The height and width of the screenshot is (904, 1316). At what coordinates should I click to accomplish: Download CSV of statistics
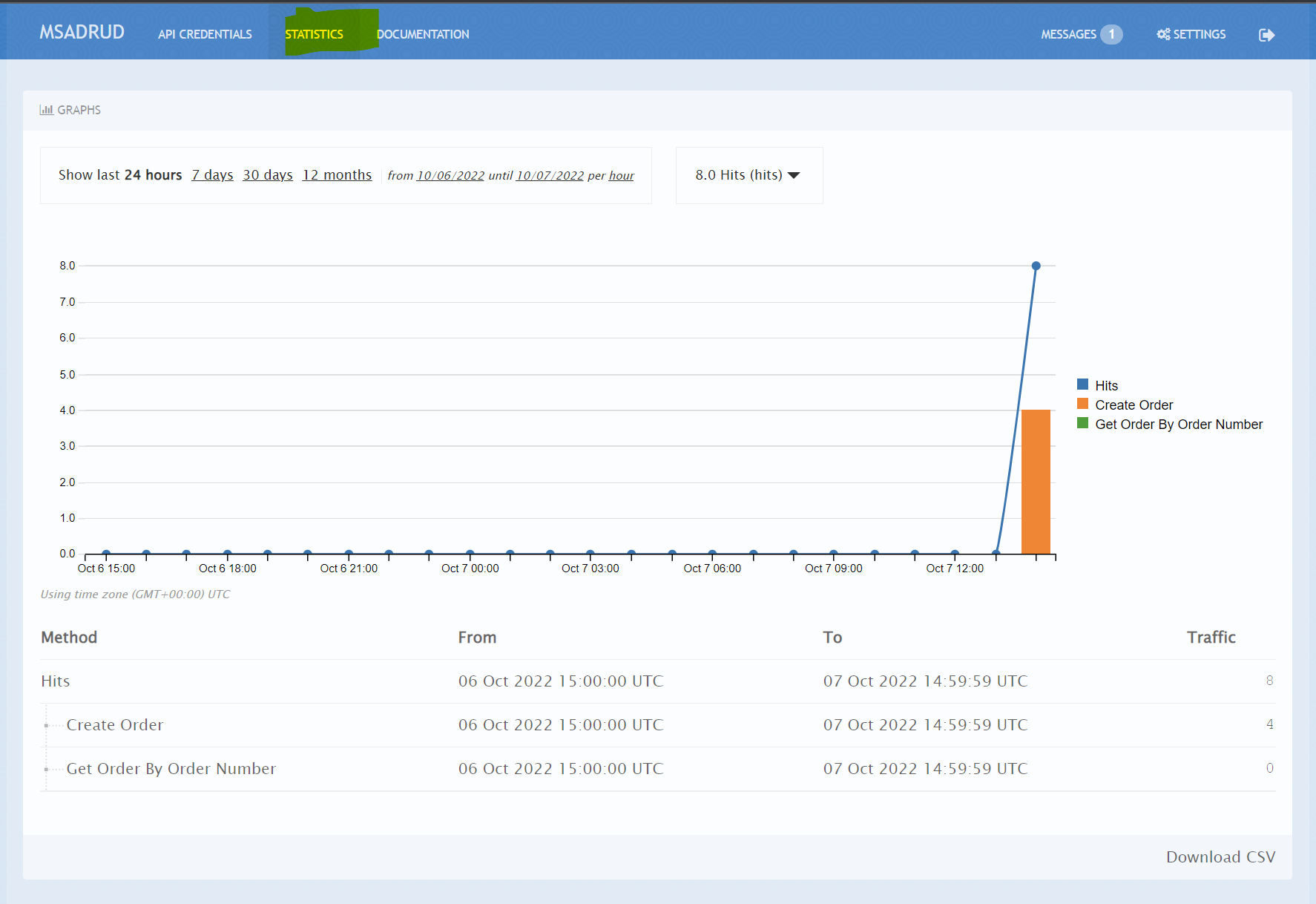[1220, 856]
